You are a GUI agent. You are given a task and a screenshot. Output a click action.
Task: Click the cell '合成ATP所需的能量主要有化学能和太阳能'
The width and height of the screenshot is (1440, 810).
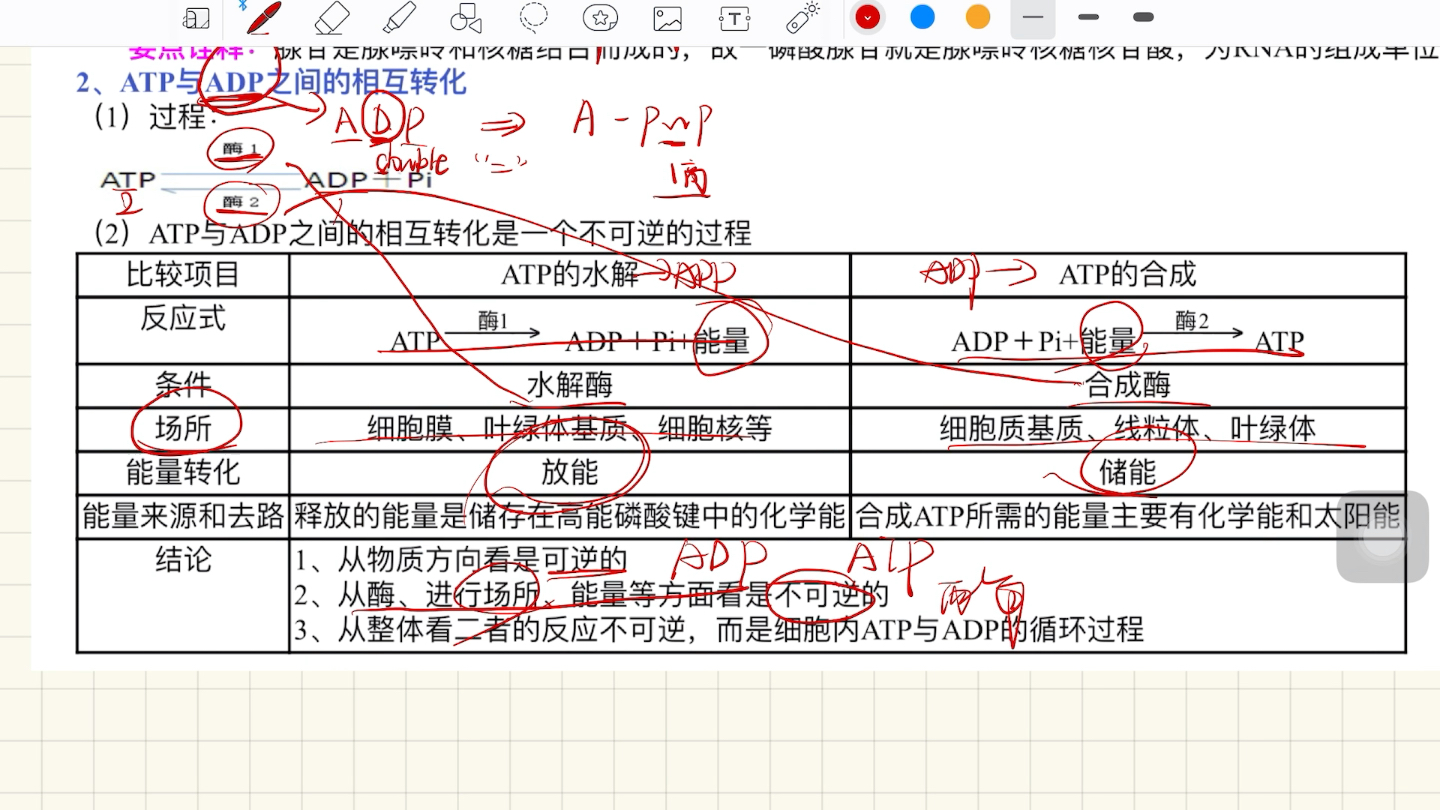[1128, 516]
